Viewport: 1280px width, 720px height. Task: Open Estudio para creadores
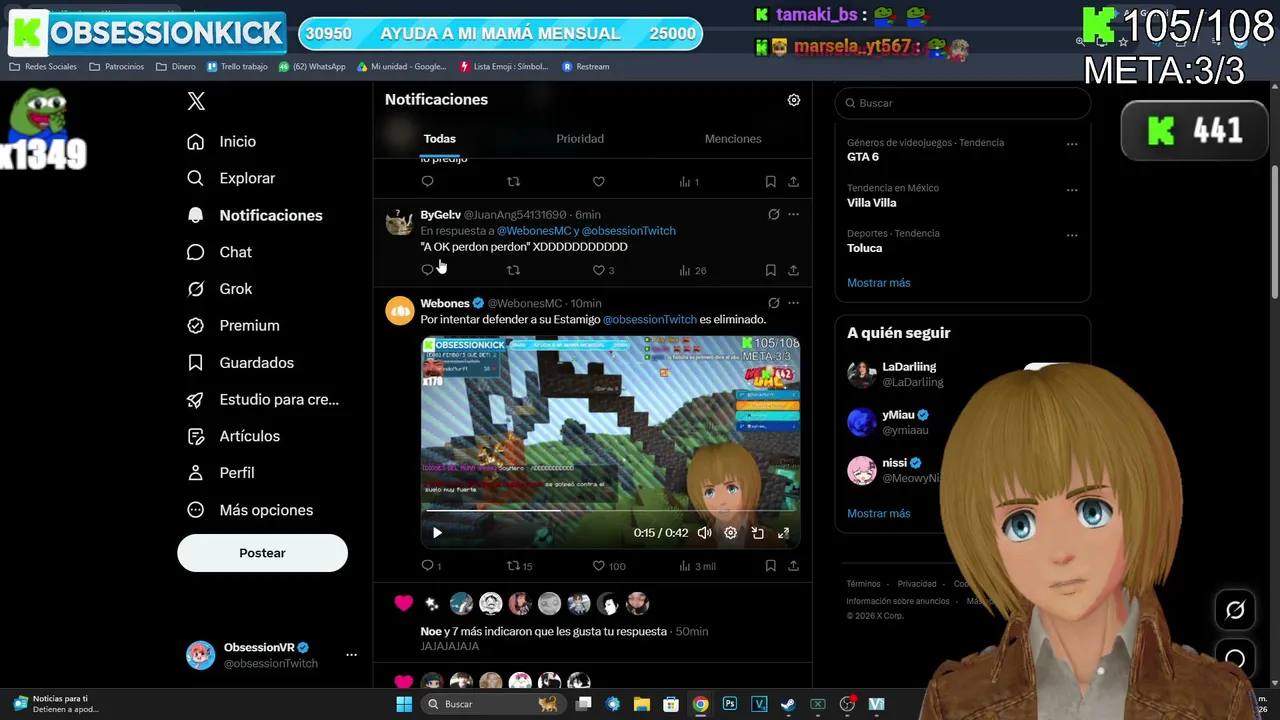coord(263,400)
